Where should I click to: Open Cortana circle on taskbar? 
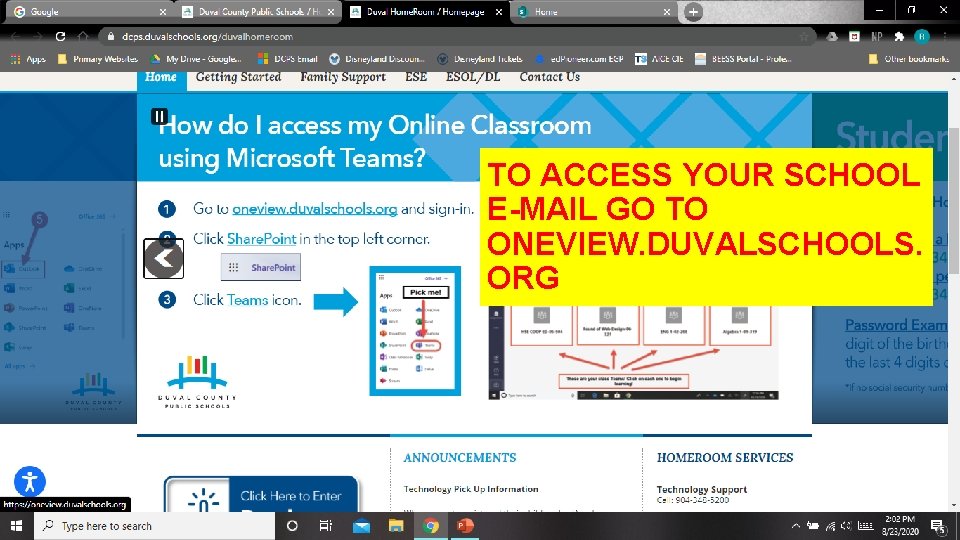coord(292,526)
